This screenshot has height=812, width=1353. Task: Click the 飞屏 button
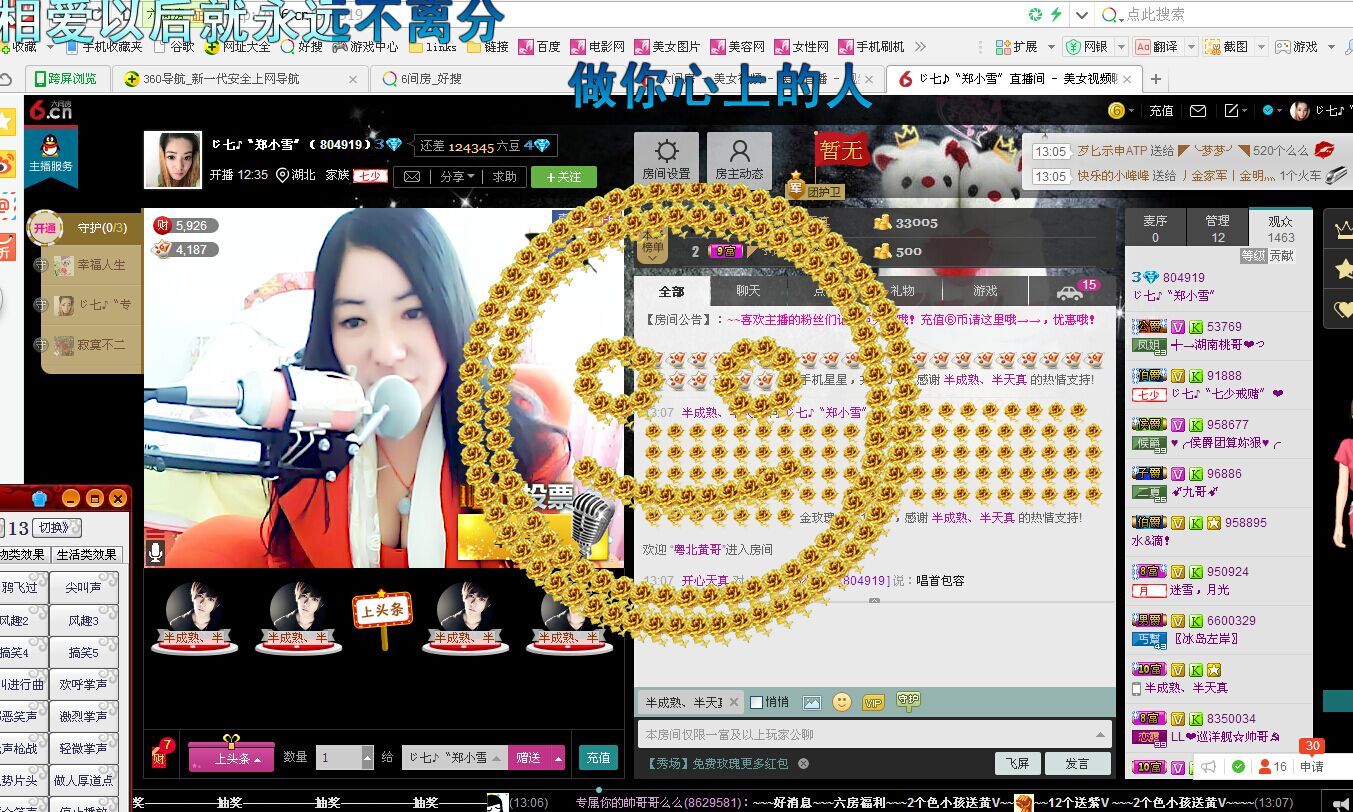1017,763
